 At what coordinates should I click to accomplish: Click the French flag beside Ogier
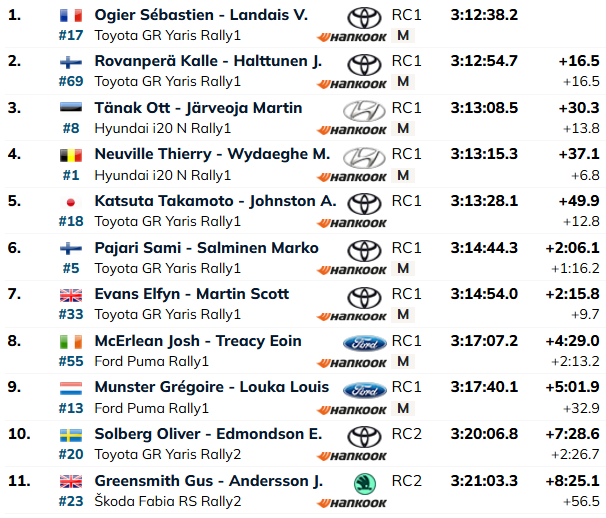[x=71, y=15]
